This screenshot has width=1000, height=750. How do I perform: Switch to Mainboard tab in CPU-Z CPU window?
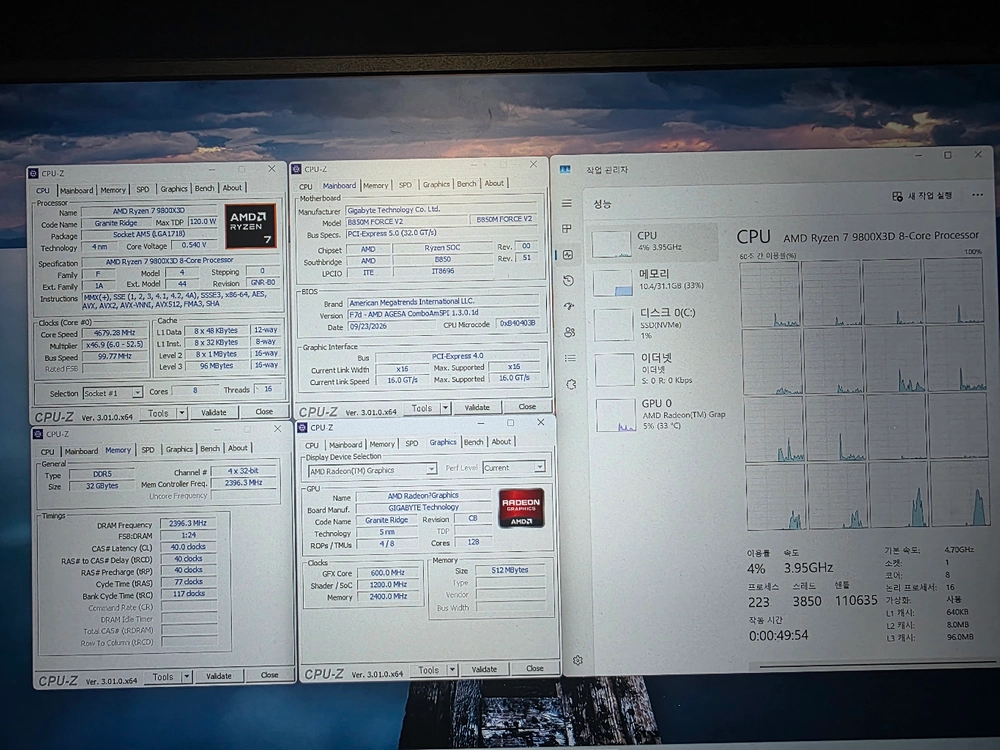[x=76, y=190]
